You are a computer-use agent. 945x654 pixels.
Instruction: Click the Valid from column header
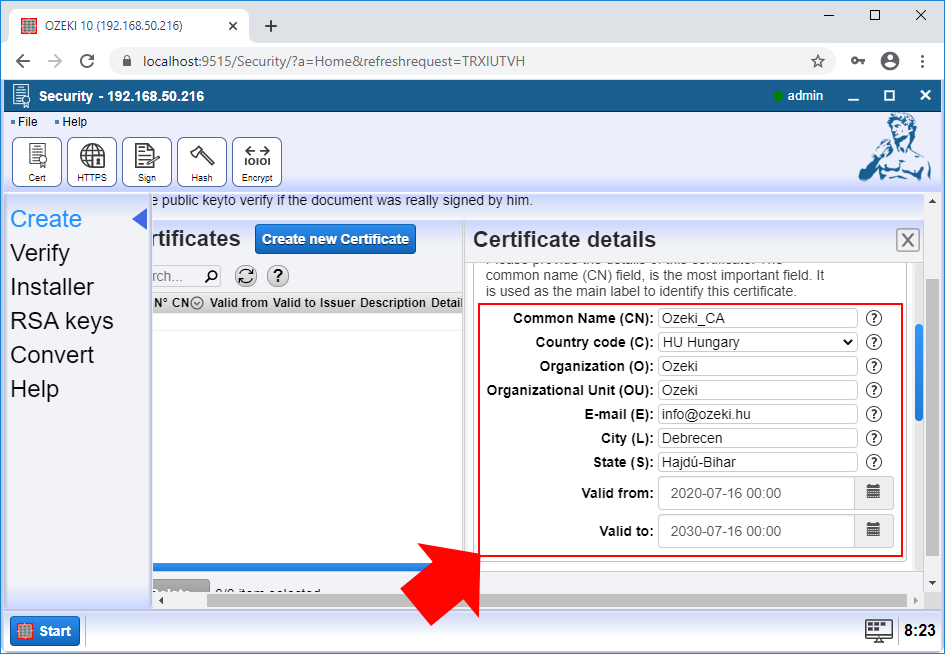[239, 303]
